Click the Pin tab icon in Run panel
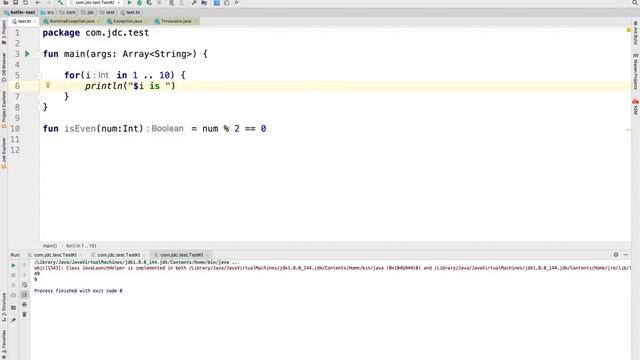The height and width of the screenshot is (360, 640). click(13, 320)
